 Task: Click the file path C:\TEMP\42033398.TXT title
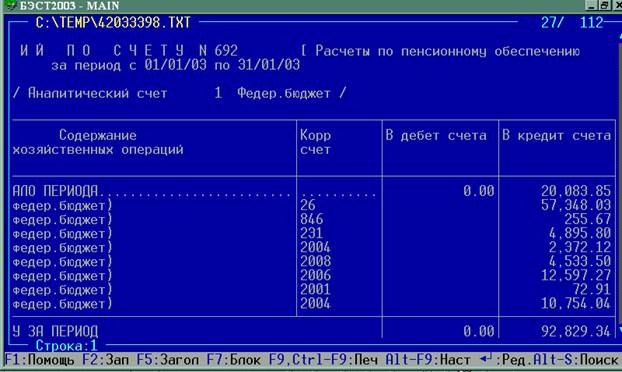[113, 23]
